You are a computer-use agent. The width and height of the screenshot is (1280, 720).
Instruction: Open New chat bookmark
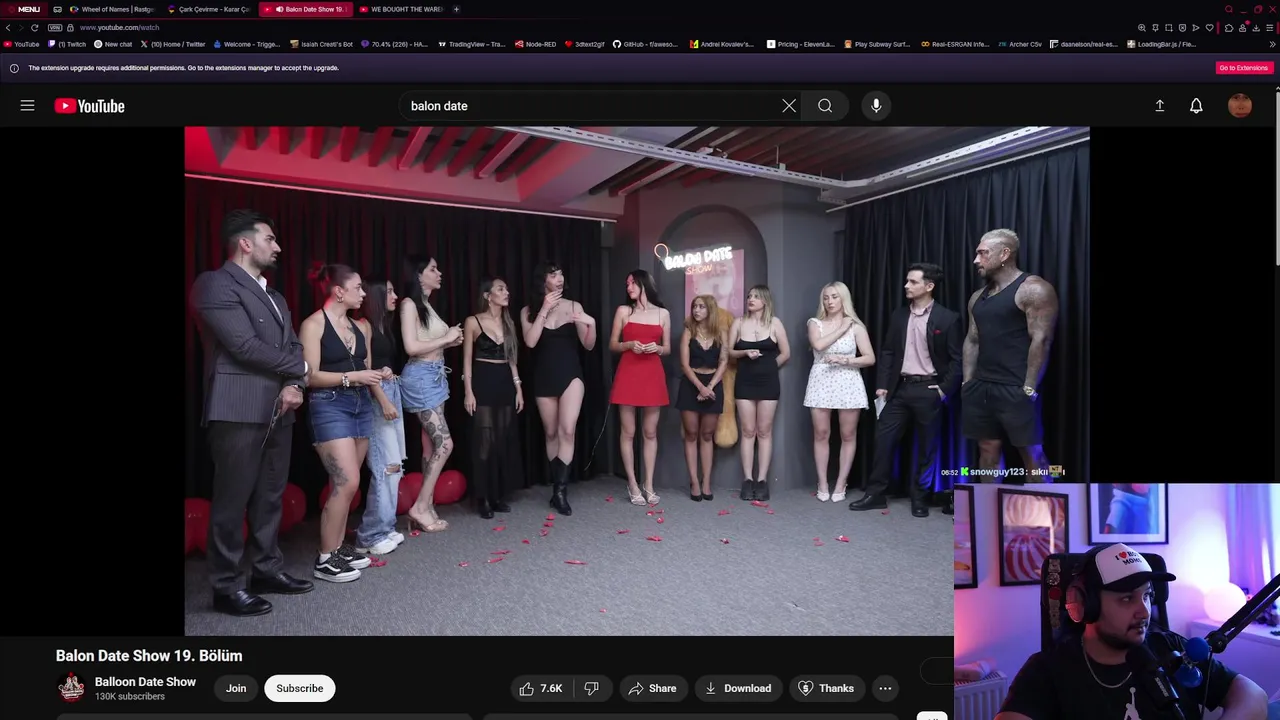tap(113, 44)
